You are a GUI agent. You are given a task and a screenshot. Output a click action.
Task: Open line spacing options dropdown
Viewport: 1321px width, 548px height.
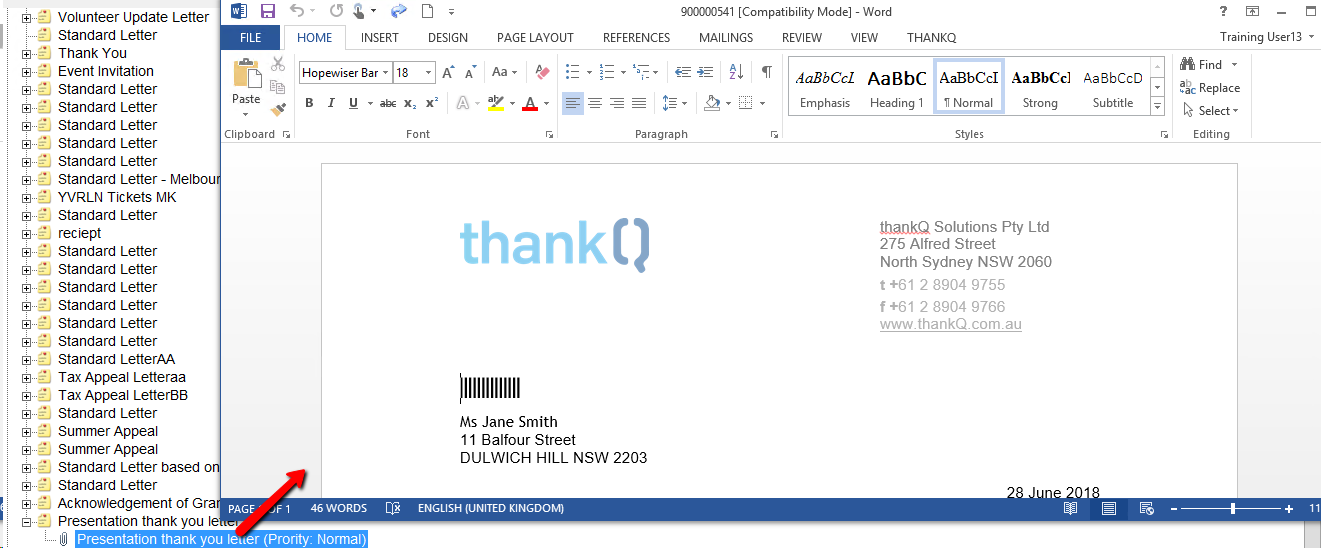pyautogui.click(x=676, y=103)
